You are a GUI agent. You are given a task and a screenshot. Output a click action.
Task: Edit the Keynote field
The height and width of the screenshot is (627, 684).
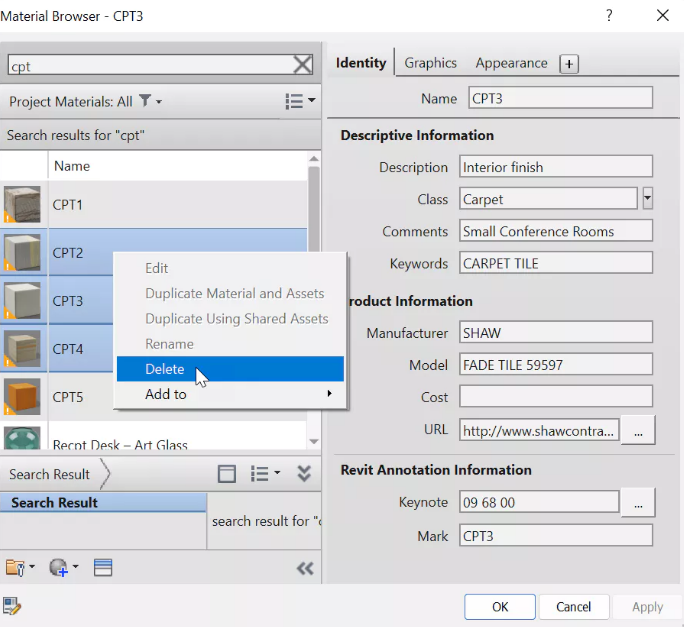539,502
